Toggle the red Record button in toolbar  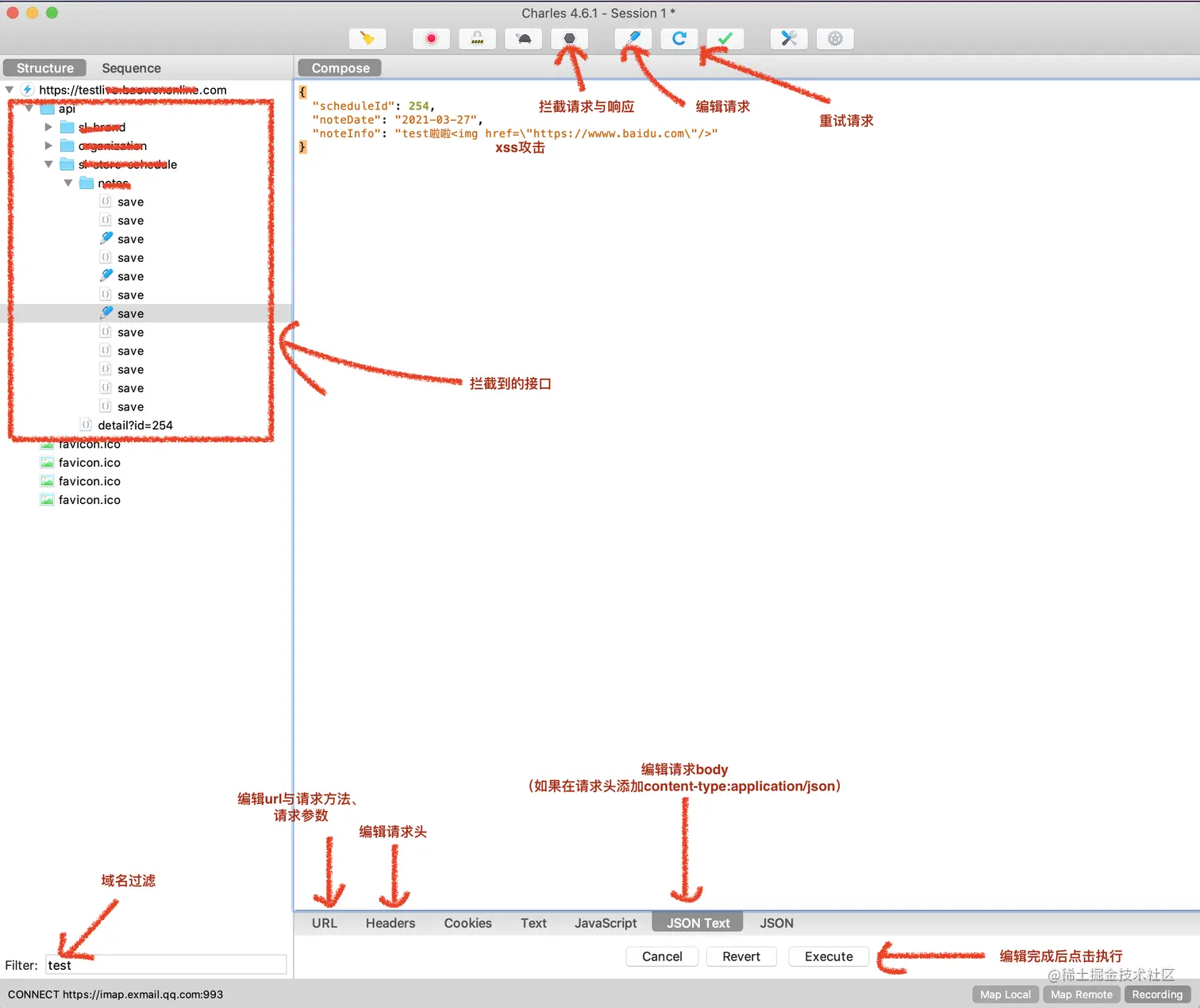(431, 39)
